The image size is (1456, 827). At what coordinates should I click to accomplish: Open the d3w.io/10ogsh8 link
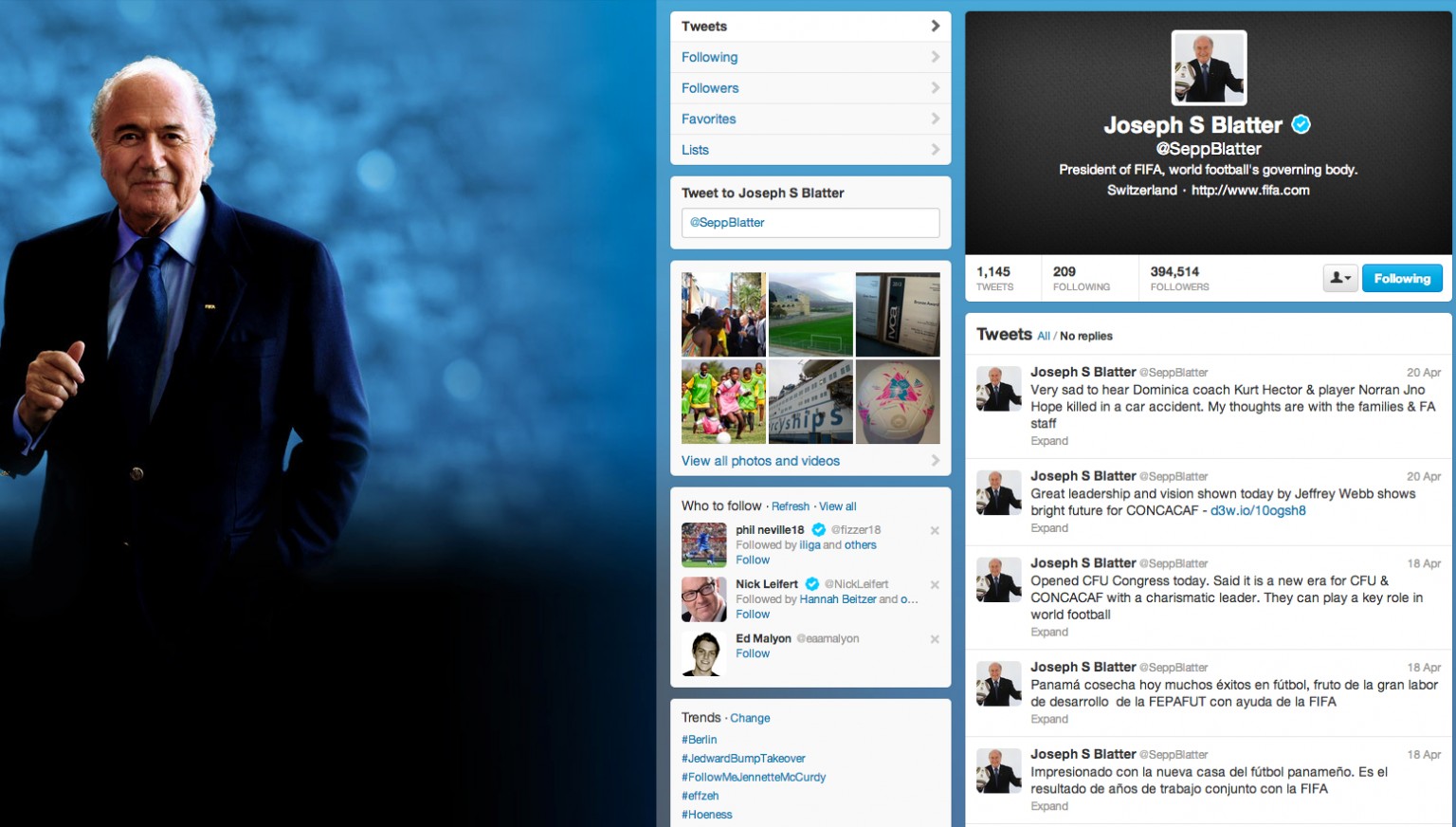(1258, 510)
